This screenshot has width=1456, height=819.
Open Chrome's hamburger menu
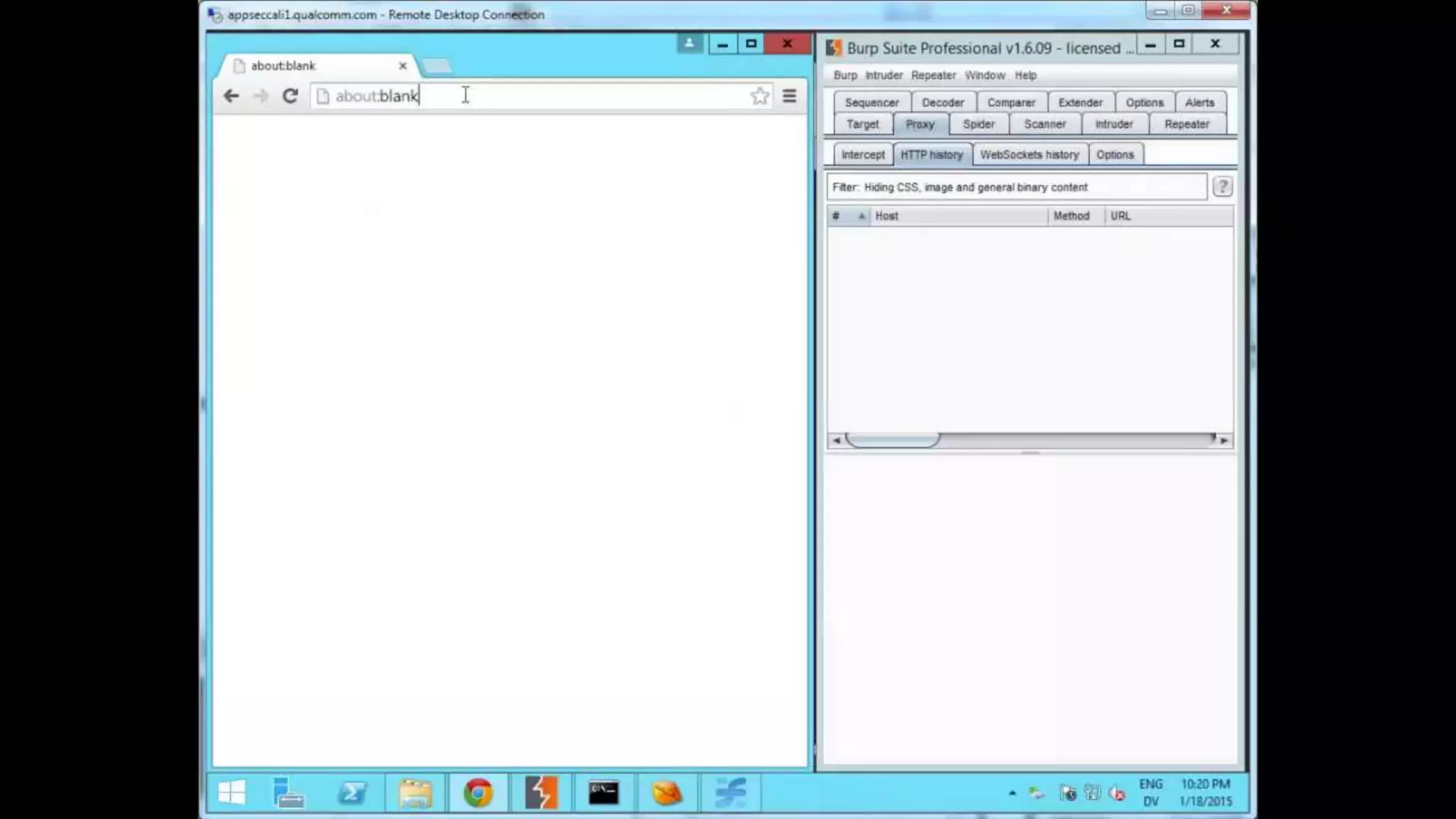tap(789, 96)
